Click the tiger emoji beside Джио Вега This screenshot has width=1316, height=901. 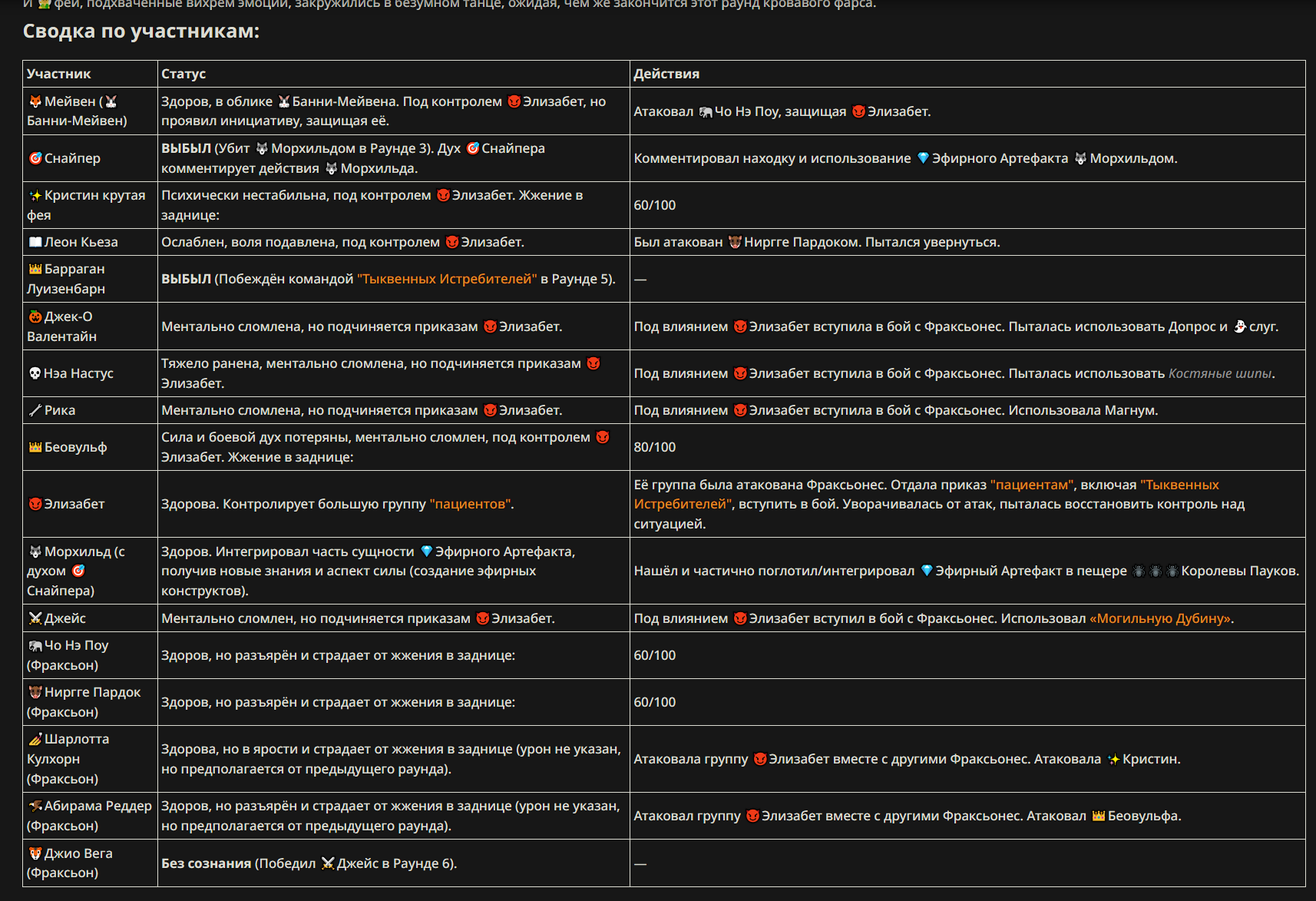[x=35, y=853]
